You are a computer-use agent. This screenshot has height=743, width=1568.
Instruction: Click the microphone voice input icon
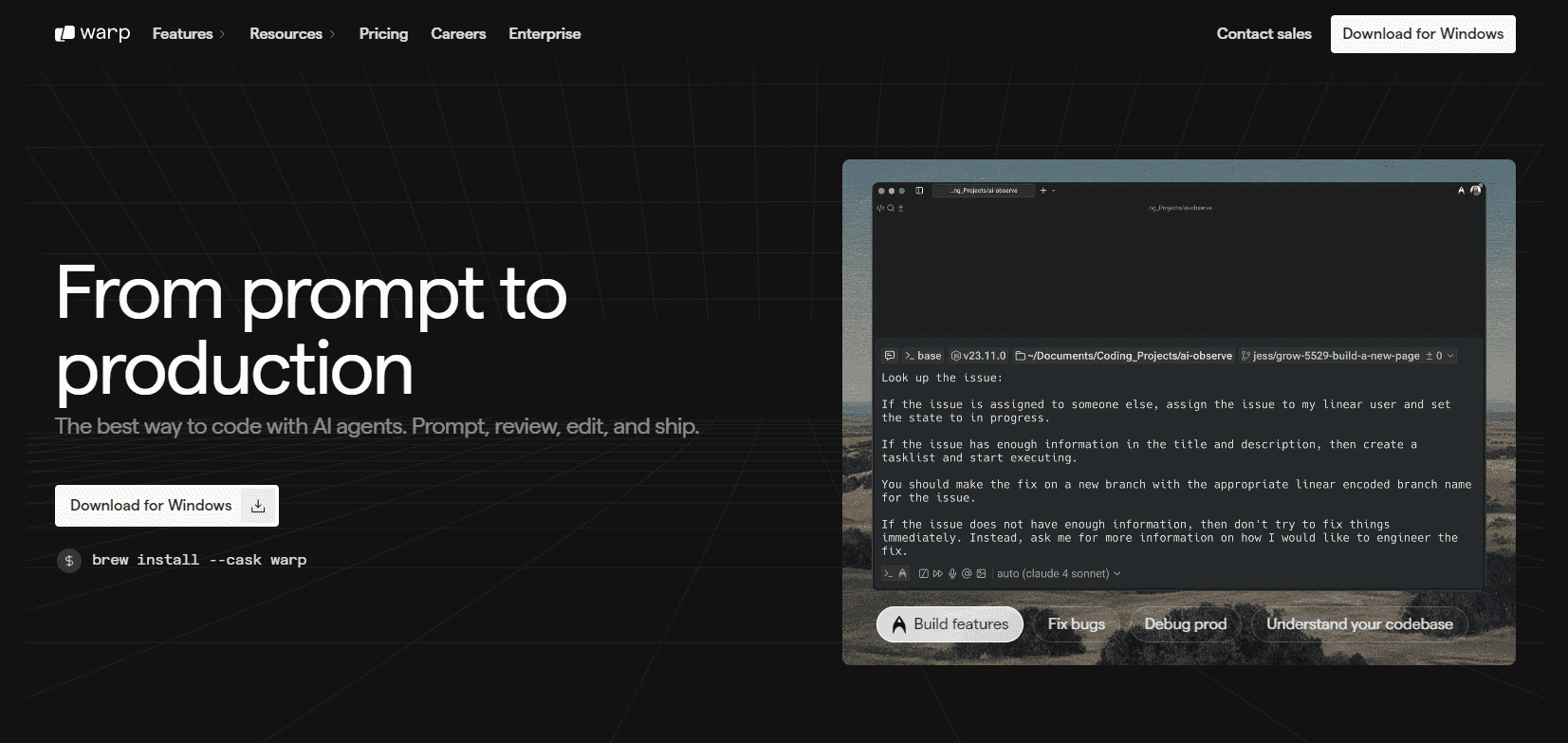pos(952,573)
